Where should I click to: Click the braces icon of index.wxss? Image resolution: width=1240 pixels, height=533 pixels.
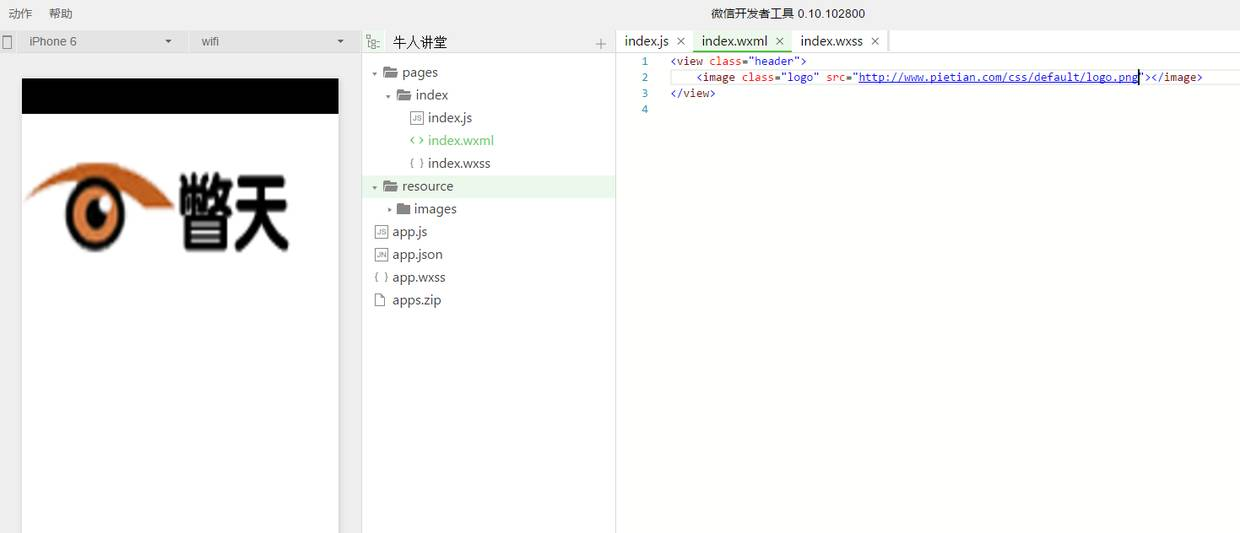(417, 164)
